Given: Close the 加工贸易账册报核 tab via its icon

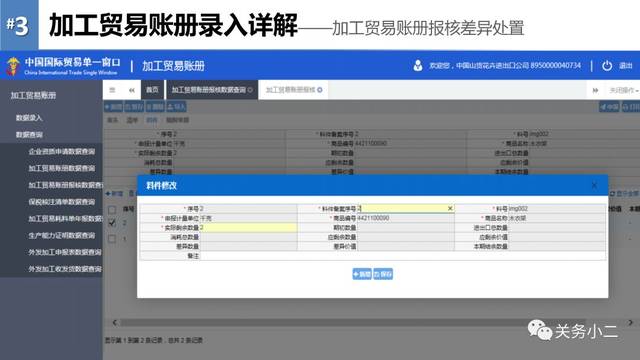Looking at the screenshot, I should [320, 90].
